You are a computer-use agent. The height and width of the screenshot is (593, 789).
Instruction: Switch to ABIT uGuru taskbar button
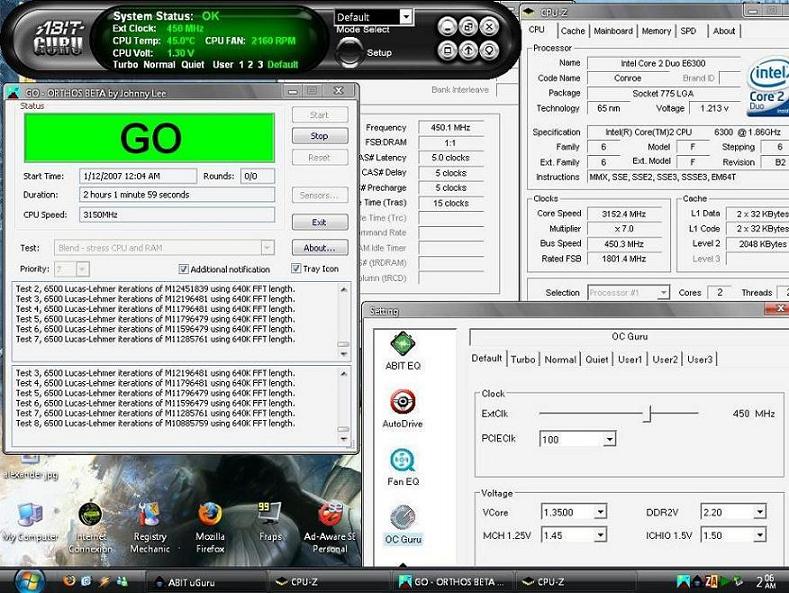point(206,582)
